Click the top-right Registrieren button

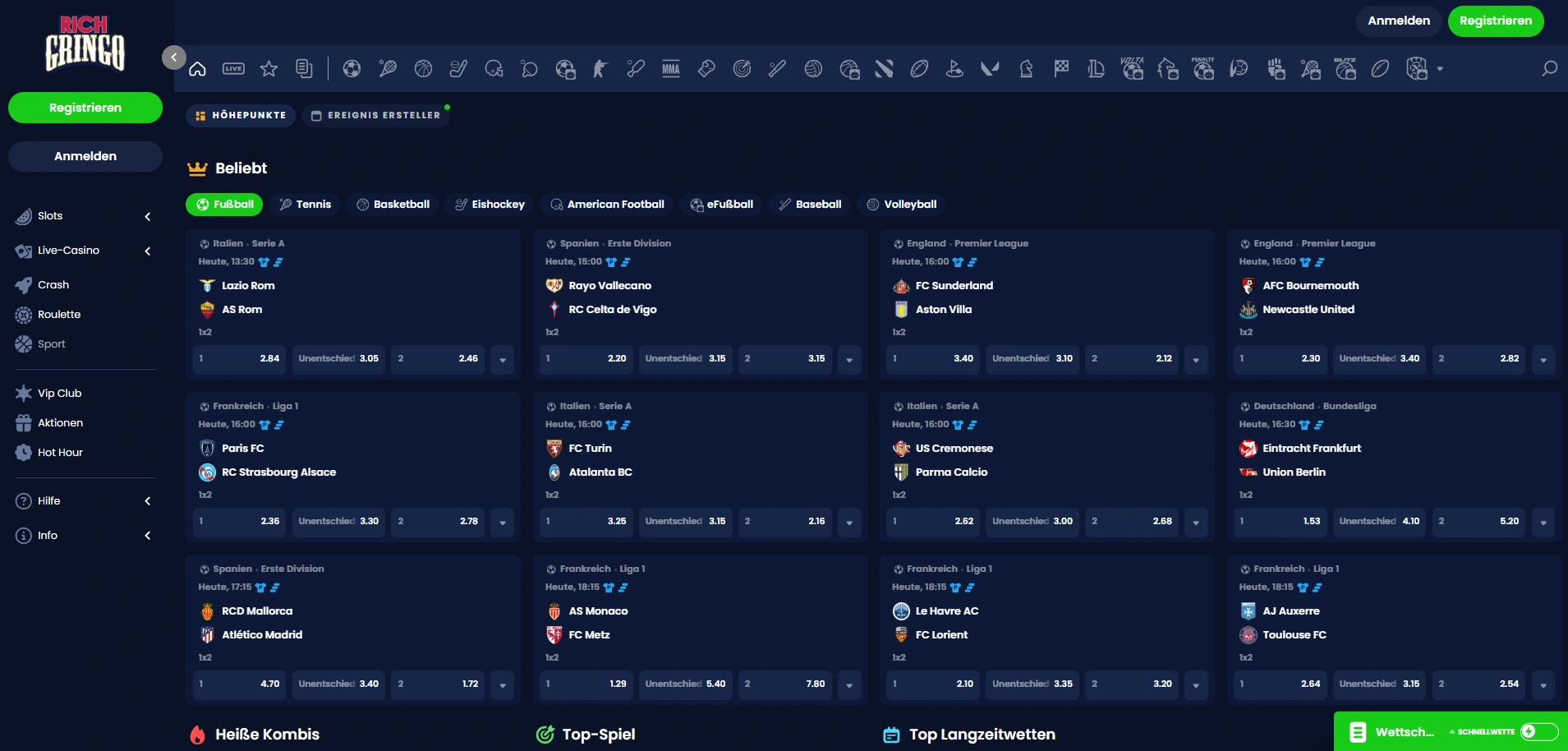(x=1495, y=21)
